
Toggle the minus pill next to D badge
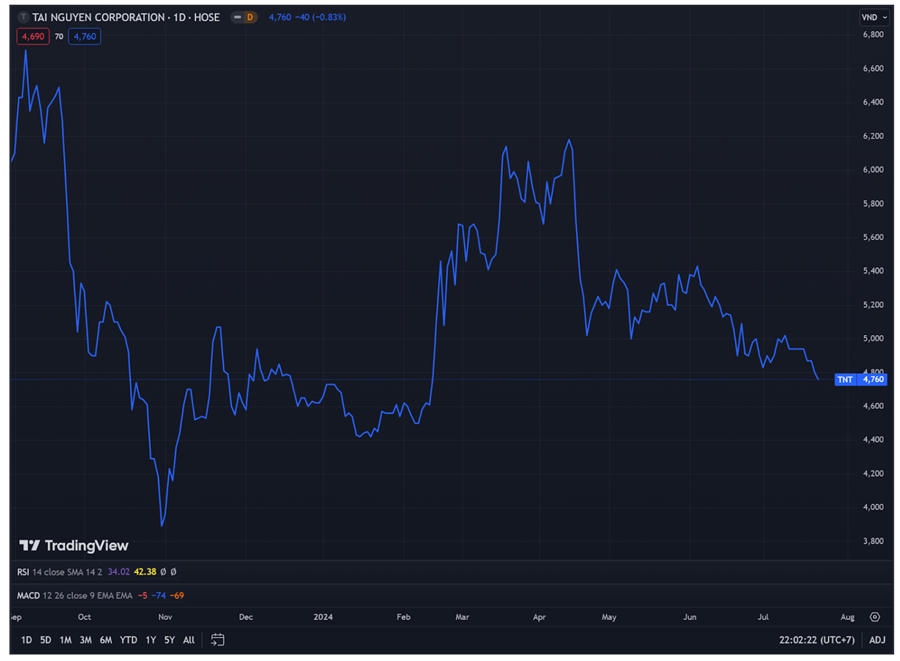237,17
